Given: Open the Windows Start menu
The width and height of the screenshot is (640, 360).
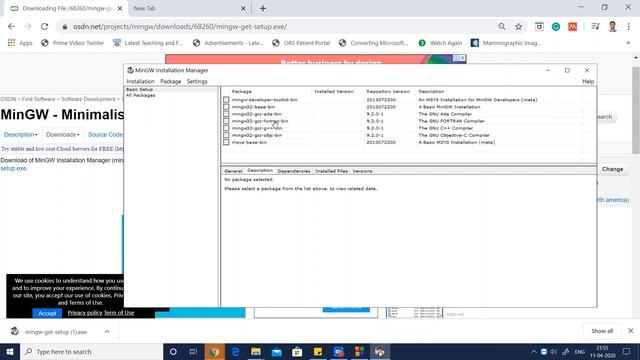Looking at the screenshot, I should pos(10,351).
